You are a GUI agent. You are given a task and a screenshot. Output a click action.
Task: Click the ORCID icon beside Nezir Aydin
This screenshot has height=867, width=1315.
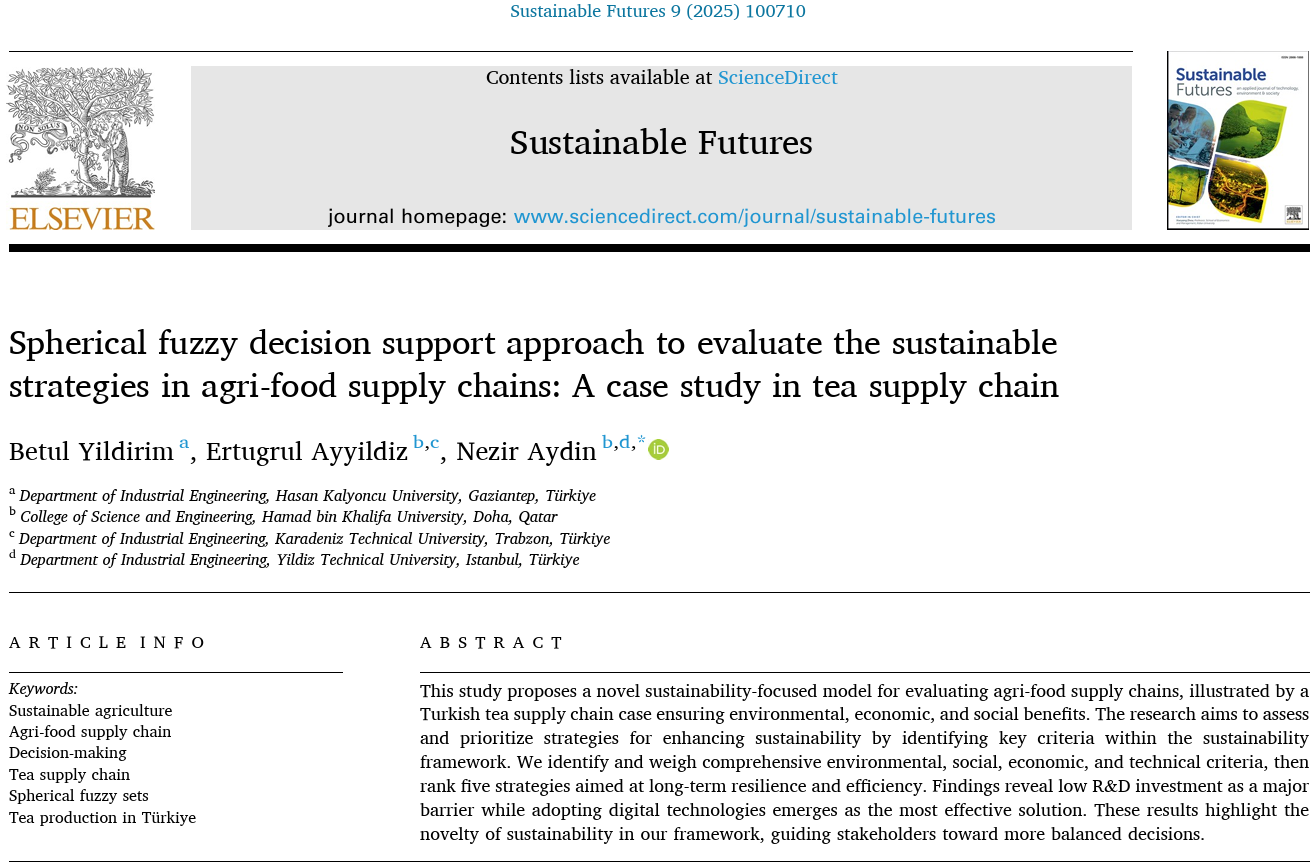click(658, 450)
